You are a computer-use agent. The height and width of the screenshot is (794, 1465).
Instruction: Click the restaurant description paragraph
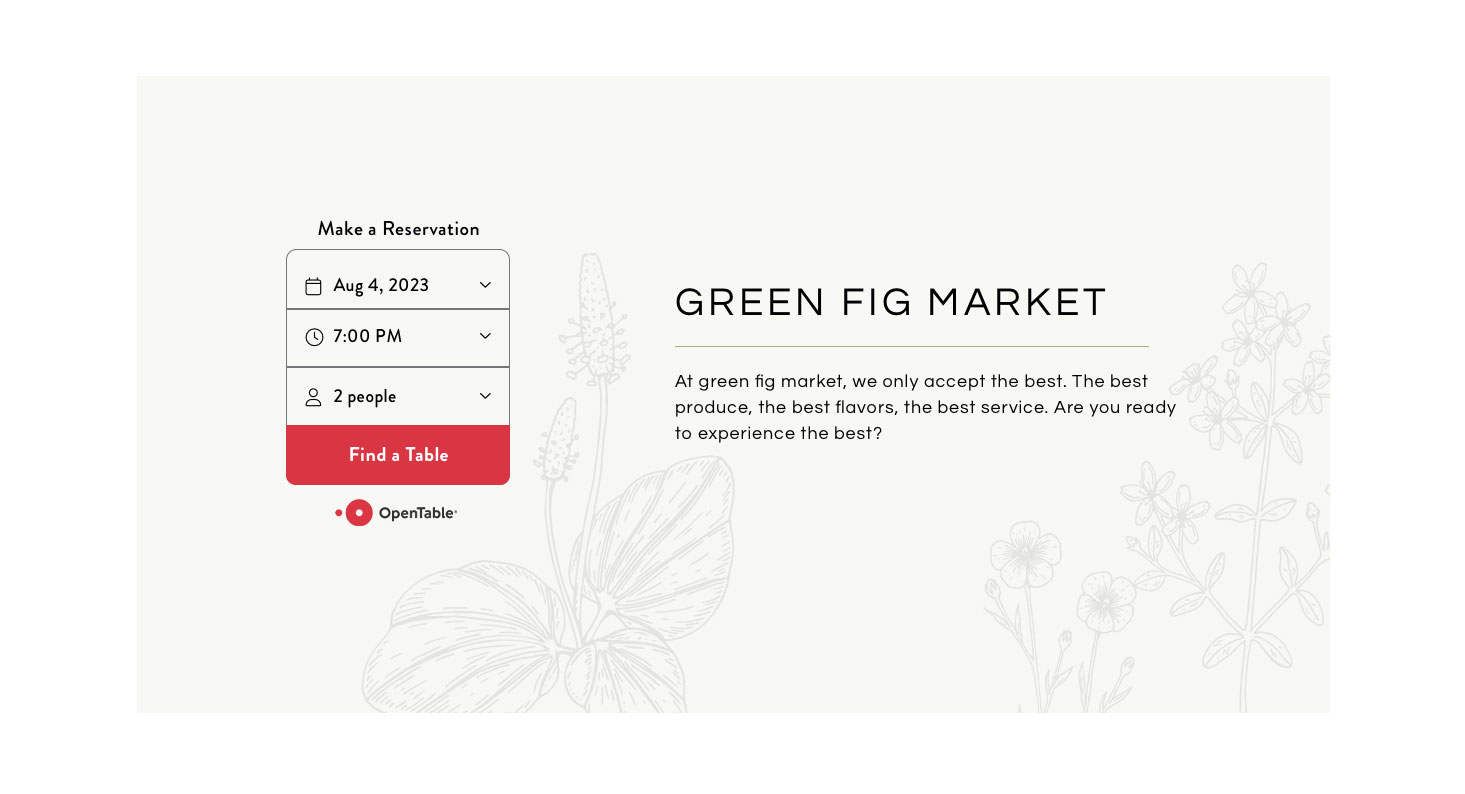tap(925, 407)
